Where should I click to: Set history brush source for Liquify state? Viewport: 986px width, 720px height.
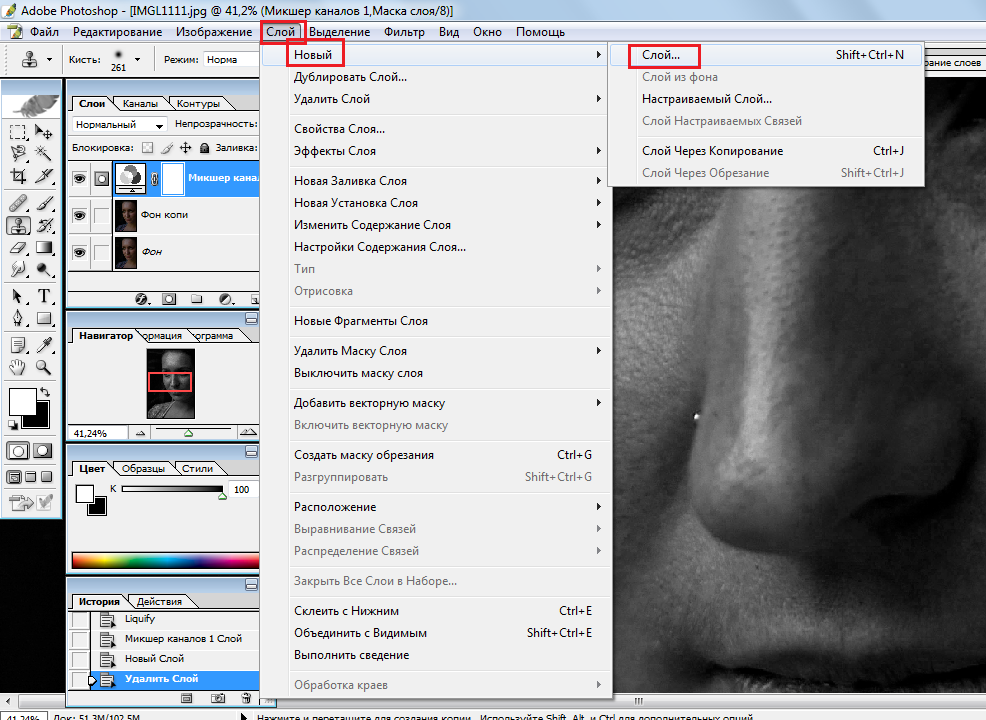(x=80, y=619)
